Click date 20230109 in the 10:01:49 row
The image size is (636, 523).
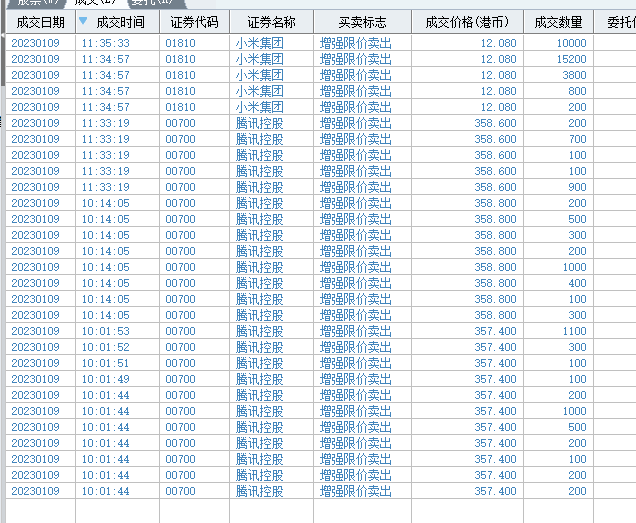click(35, 379)
